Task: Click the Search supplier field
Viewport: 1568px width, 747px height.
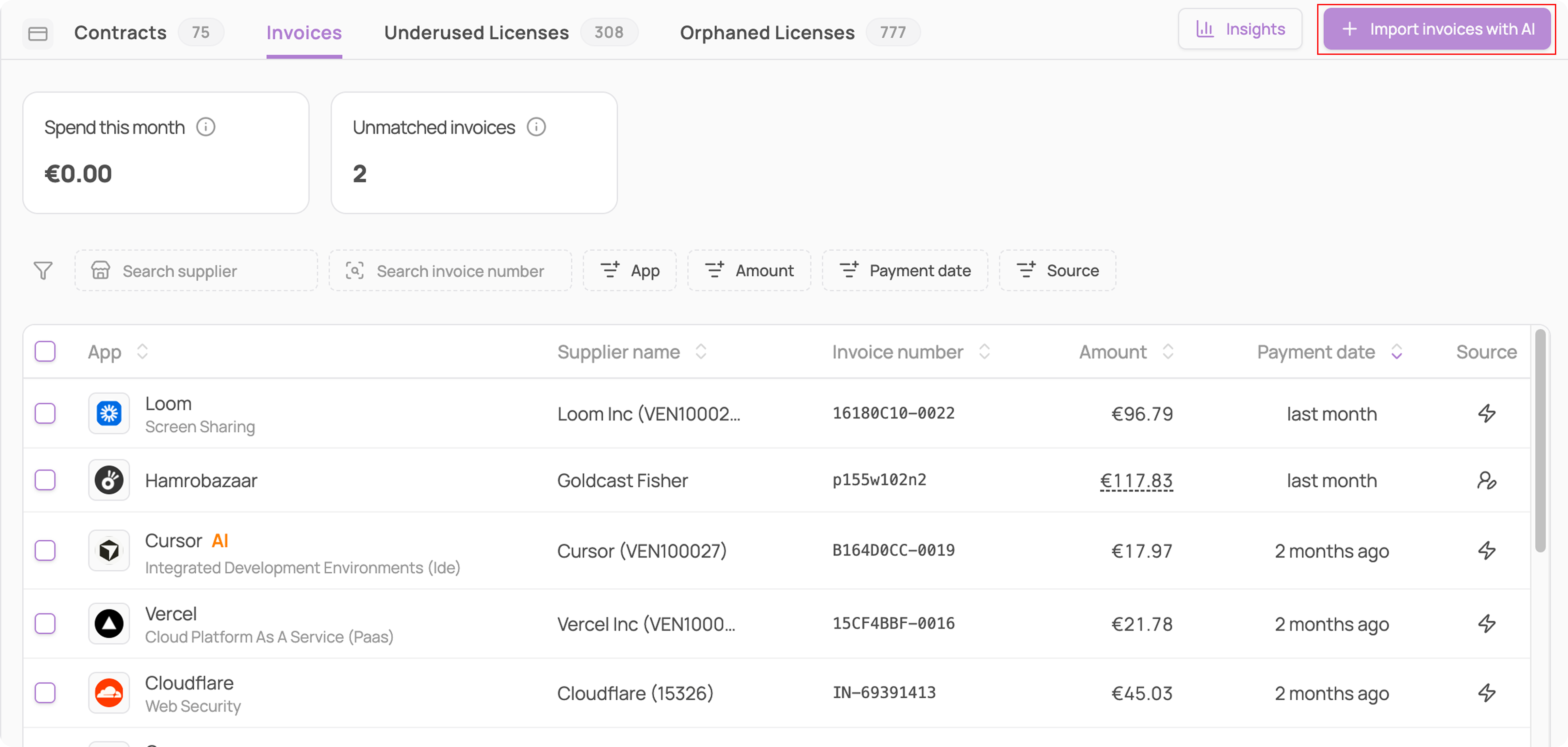Action: click(x=196, y=271)
